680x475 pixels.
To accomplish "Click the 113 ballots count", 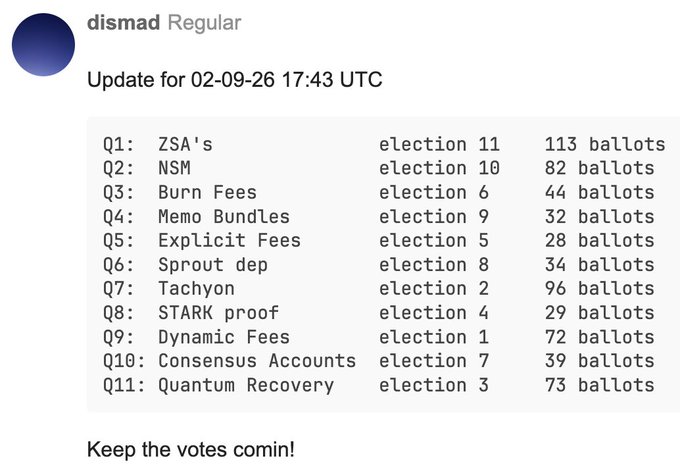I will [604, 145].
